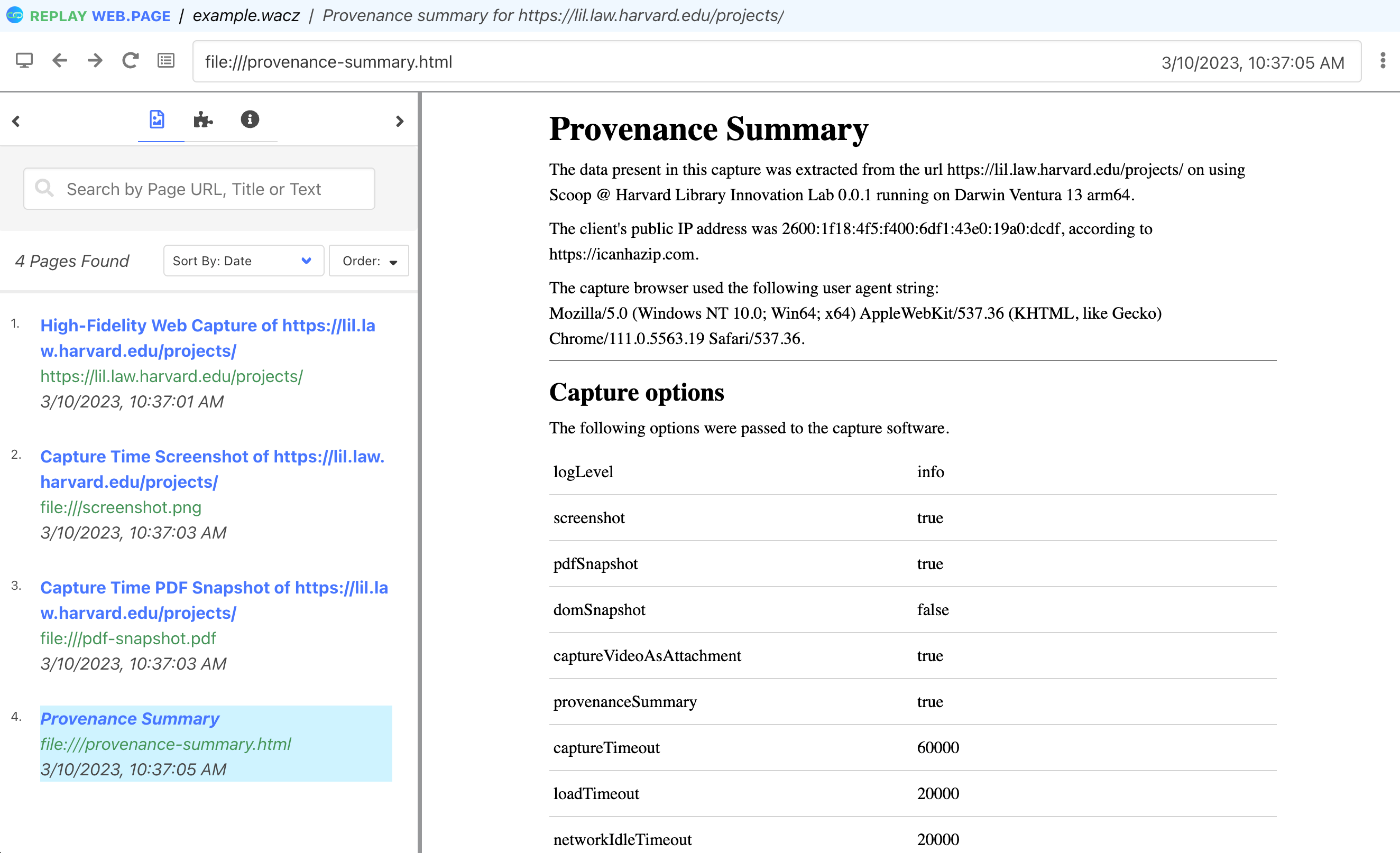The image size is (1400, 853).
Task: Reload the archived page
Action: (130, 60)
